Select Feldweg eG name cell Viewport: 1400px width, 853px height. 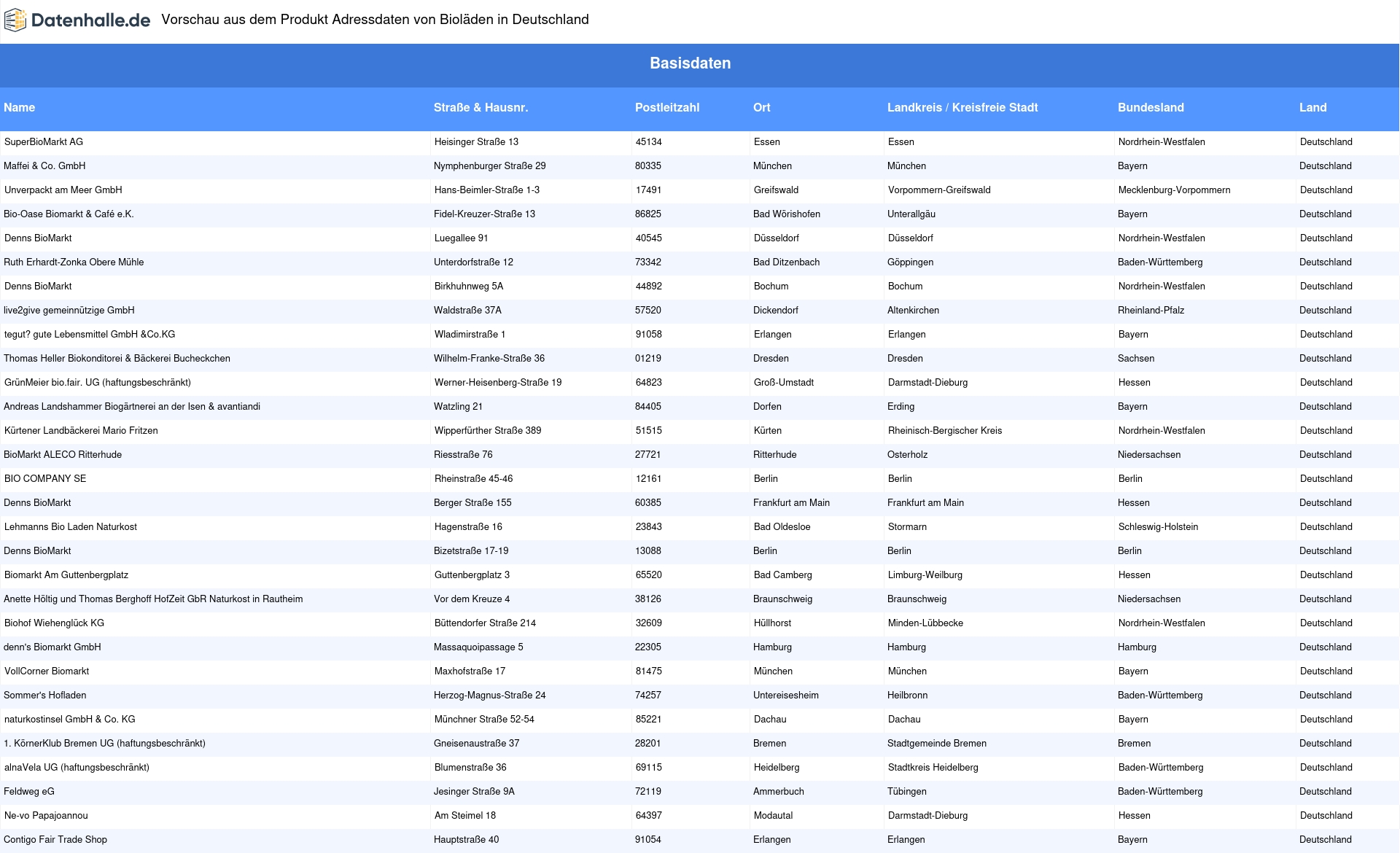29,792
